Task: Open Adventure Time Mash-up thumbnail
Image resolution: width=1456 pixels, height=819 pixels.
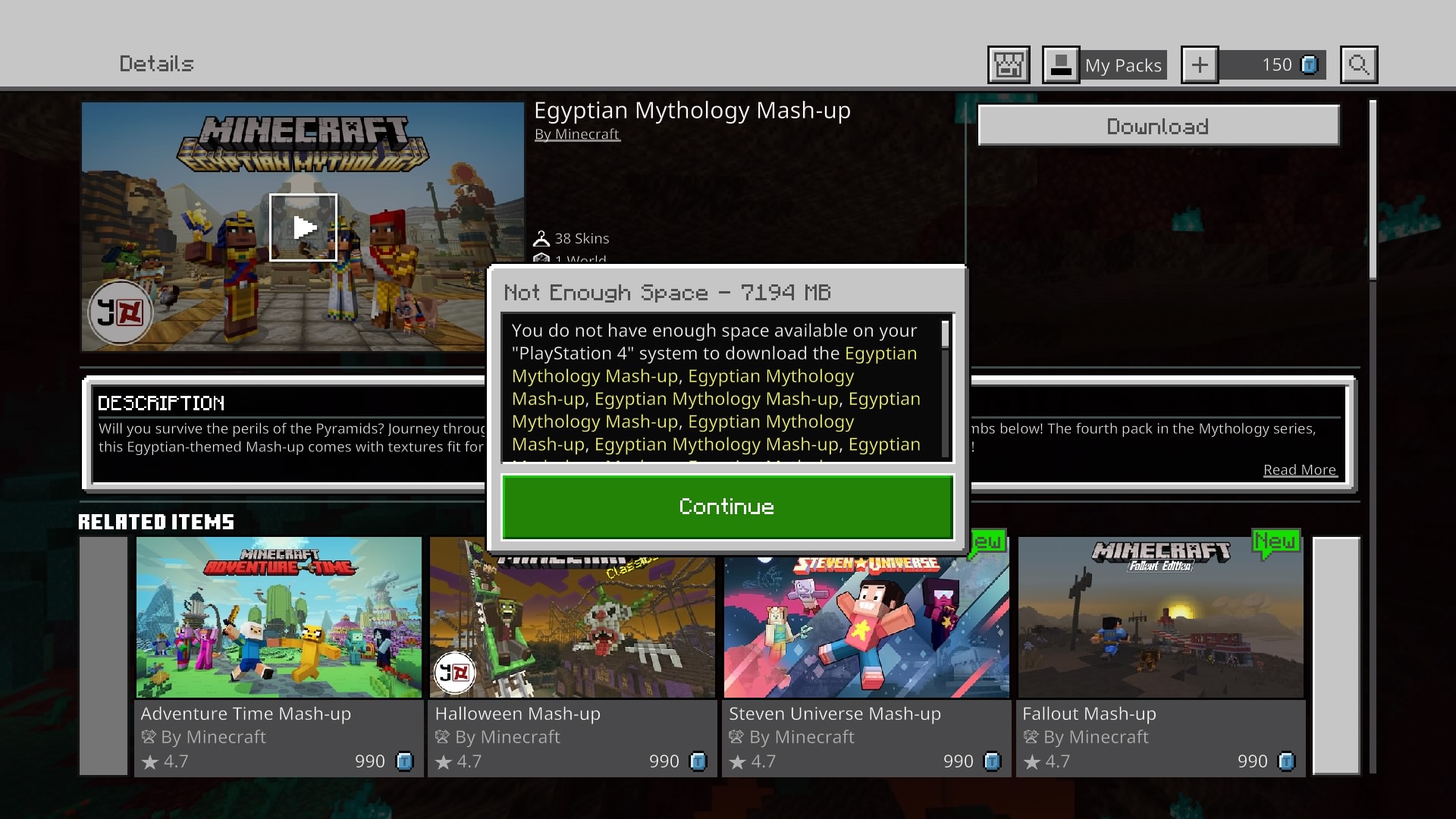Action: click(x=279, y=618)
